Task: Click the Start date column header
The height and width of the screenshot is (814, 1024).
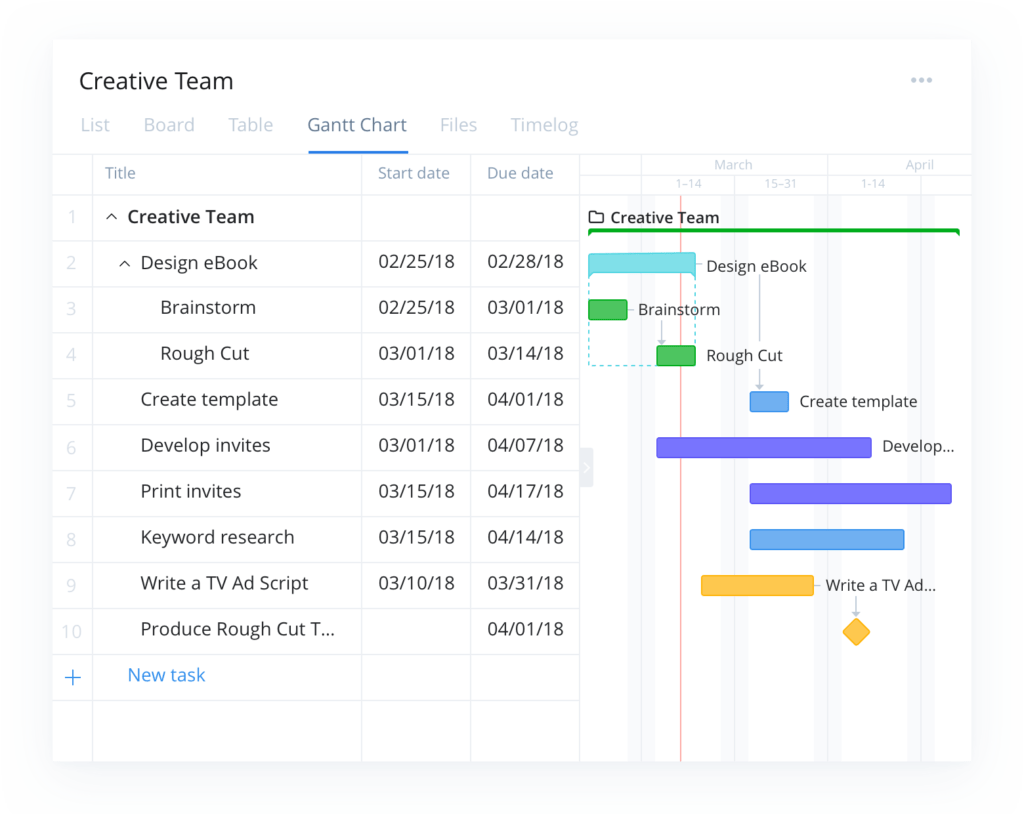Action: pos(413,173)
